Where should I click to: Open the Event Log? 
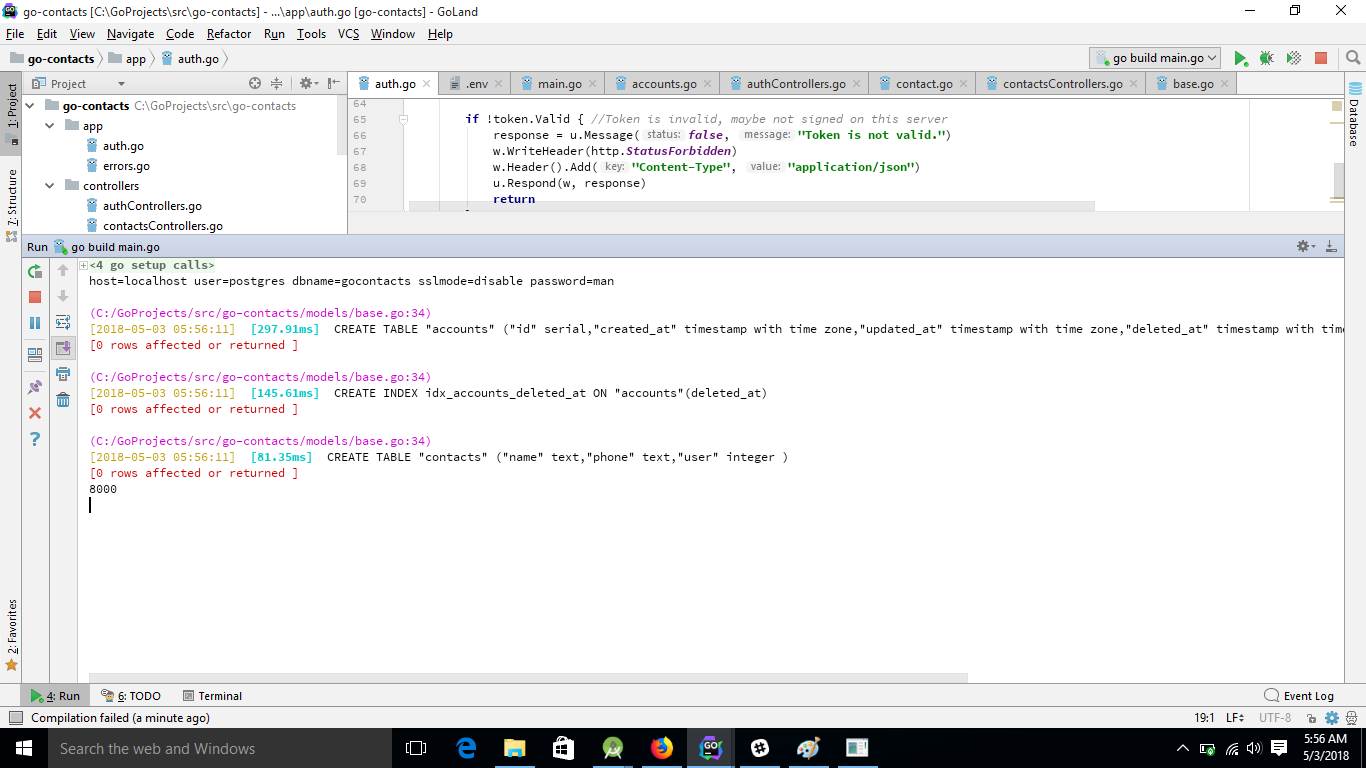tap(1299, 696)
